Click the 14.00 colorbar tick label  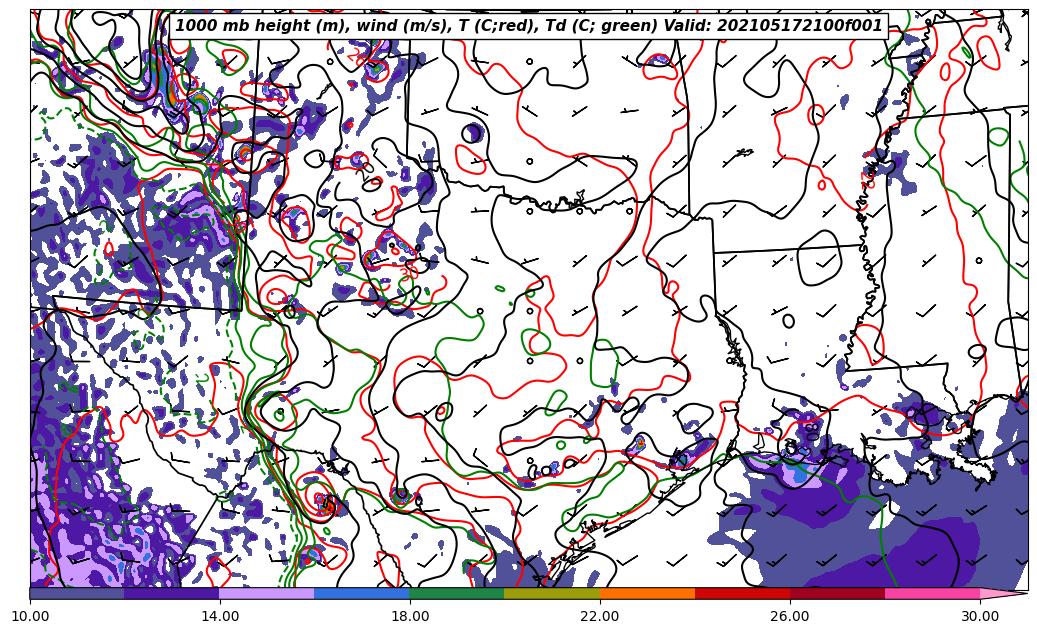coord(220,616)
